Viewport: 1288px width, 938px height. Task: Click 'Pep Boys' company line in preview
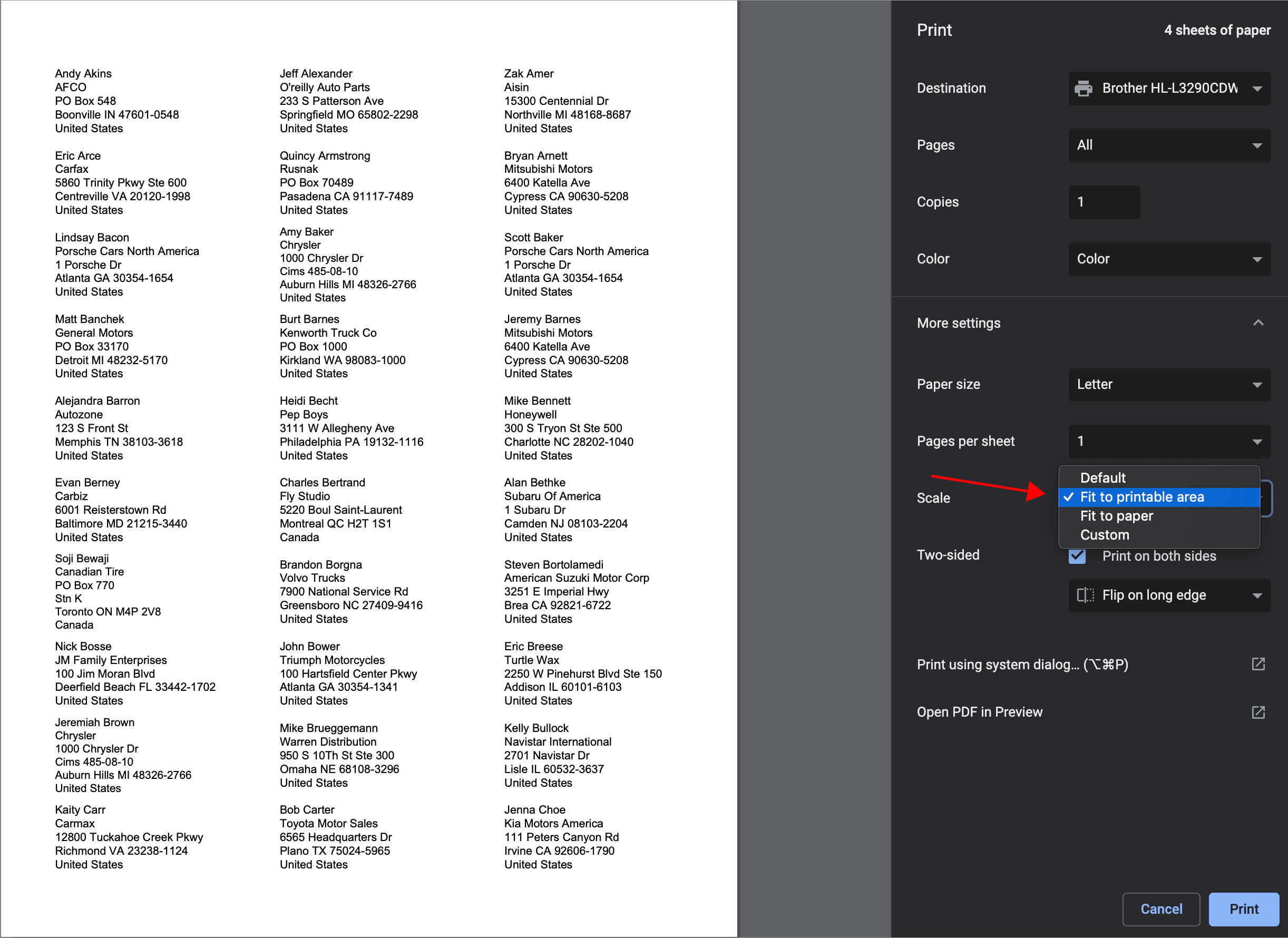click(304, 415)
